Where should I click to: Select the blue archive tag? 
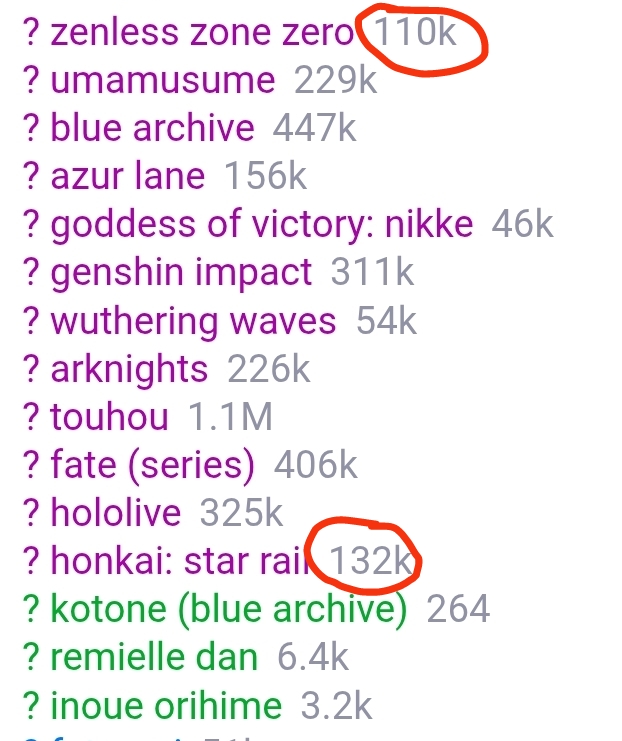[152, 128]
